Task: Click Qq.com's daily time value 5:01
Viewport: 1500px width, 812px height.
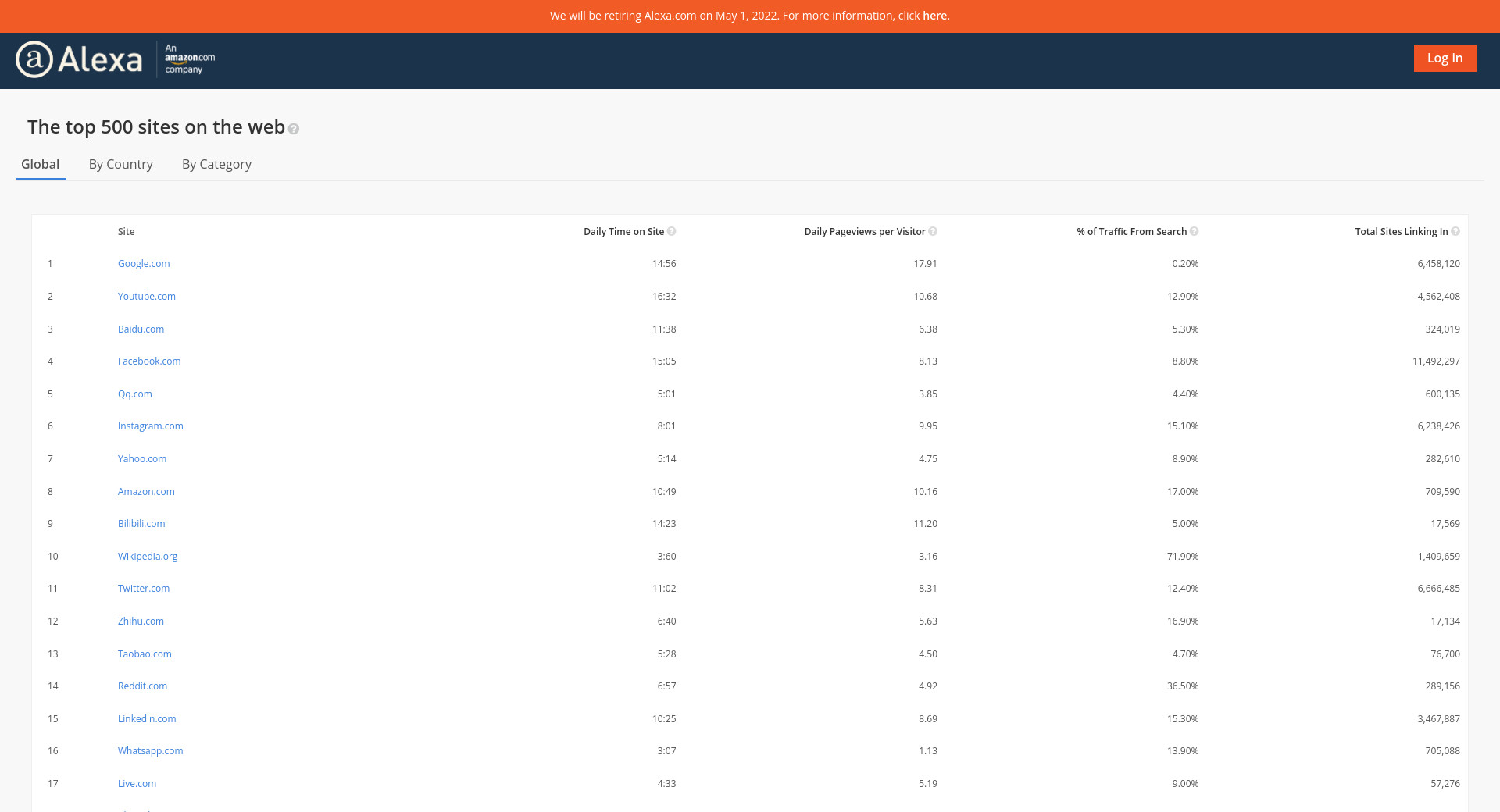Action: [x=667, y=394]
